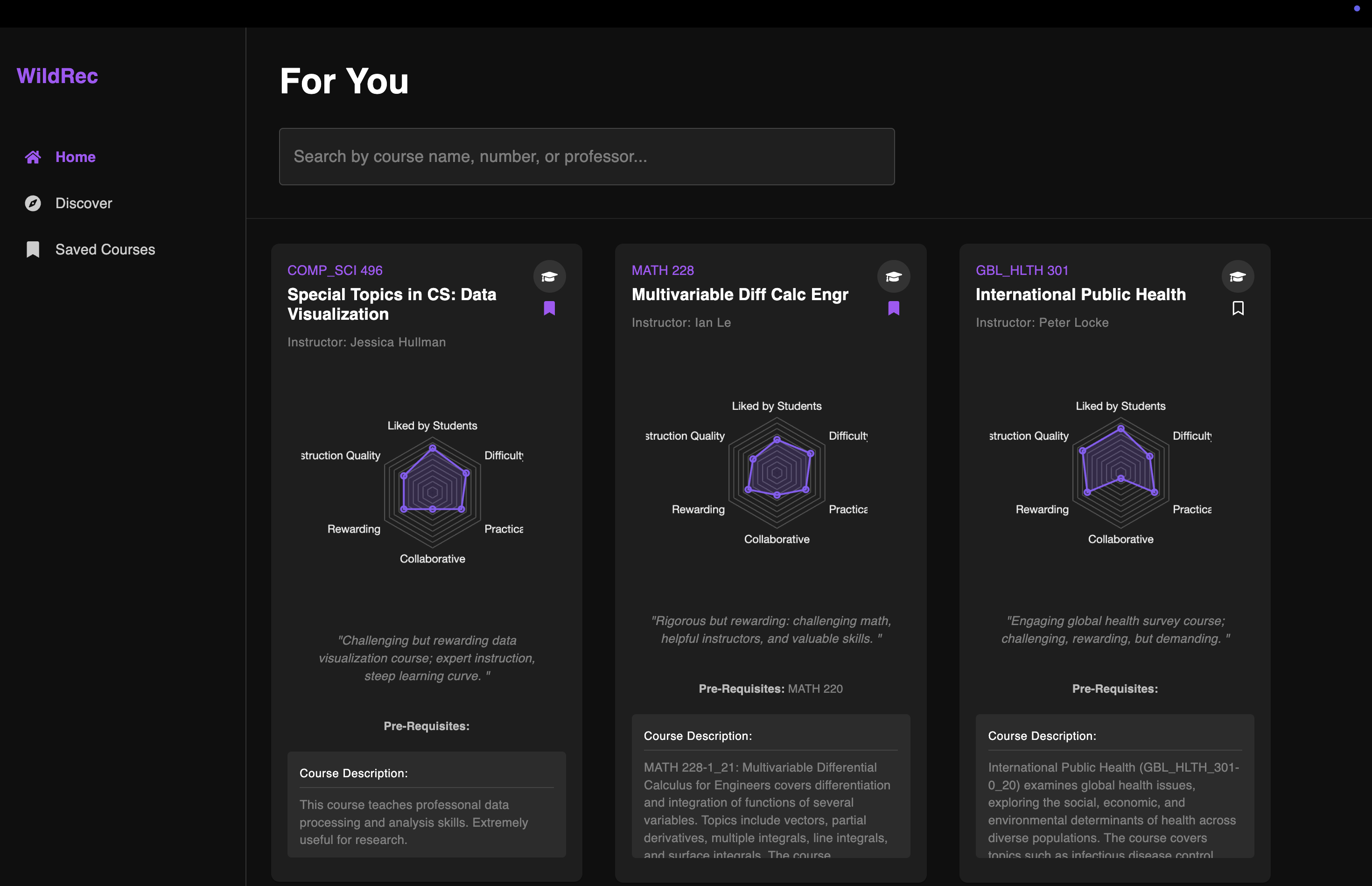Viewport: 1372px width, 886px height.
Task: Toggle the filled bookmark on Multivariable Diff Calc Engr
Action: tap(893, 309)
